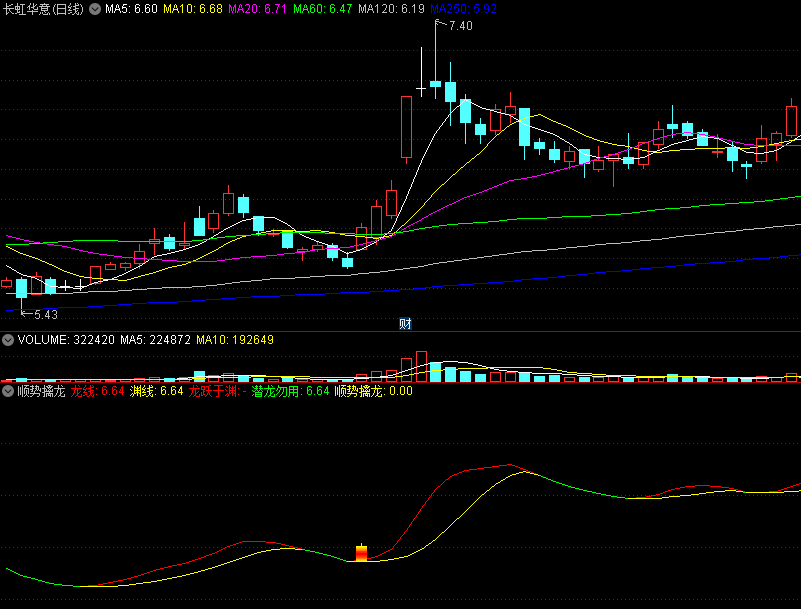Click the MA20: 6.71 label

point(257,9)
